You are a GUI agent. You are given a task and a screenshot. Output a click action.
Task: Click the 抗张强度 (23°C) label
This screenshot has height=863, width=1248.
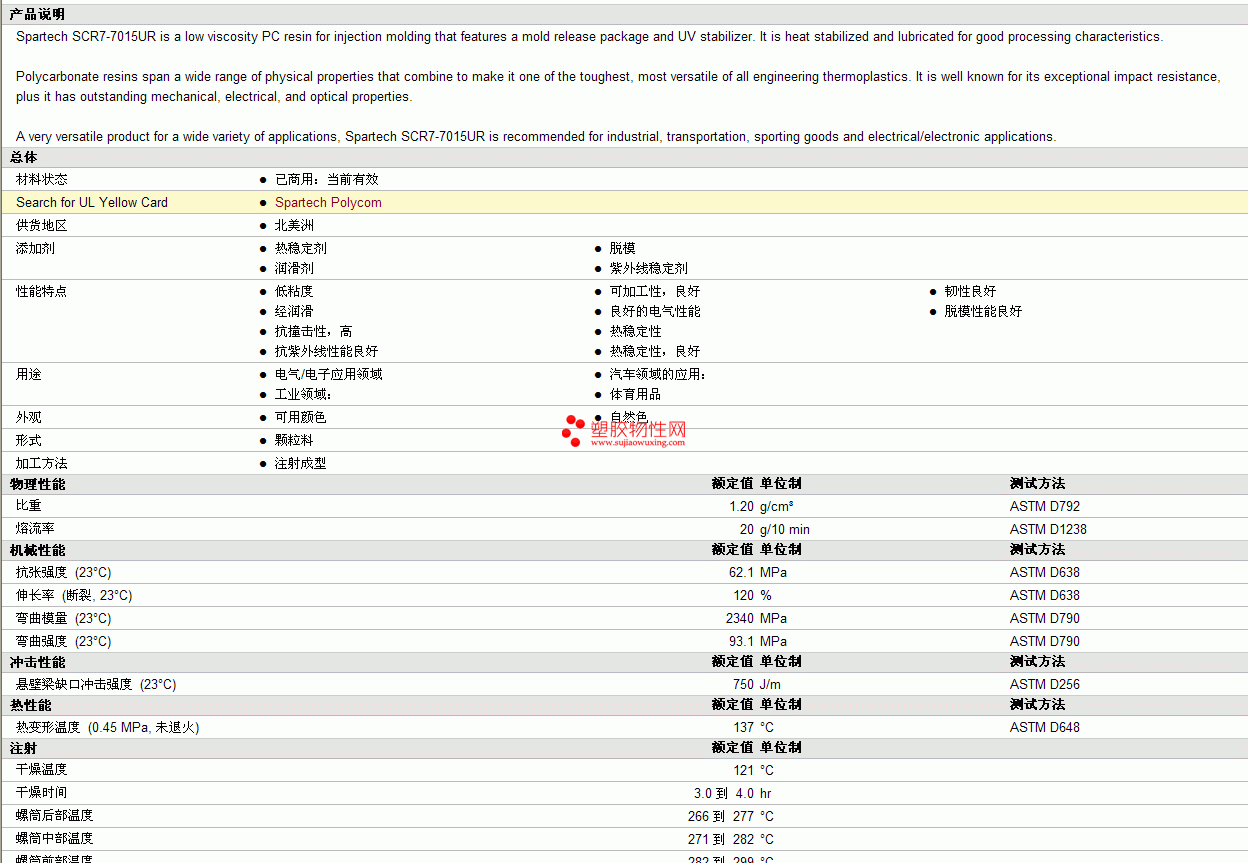[63, 572]
